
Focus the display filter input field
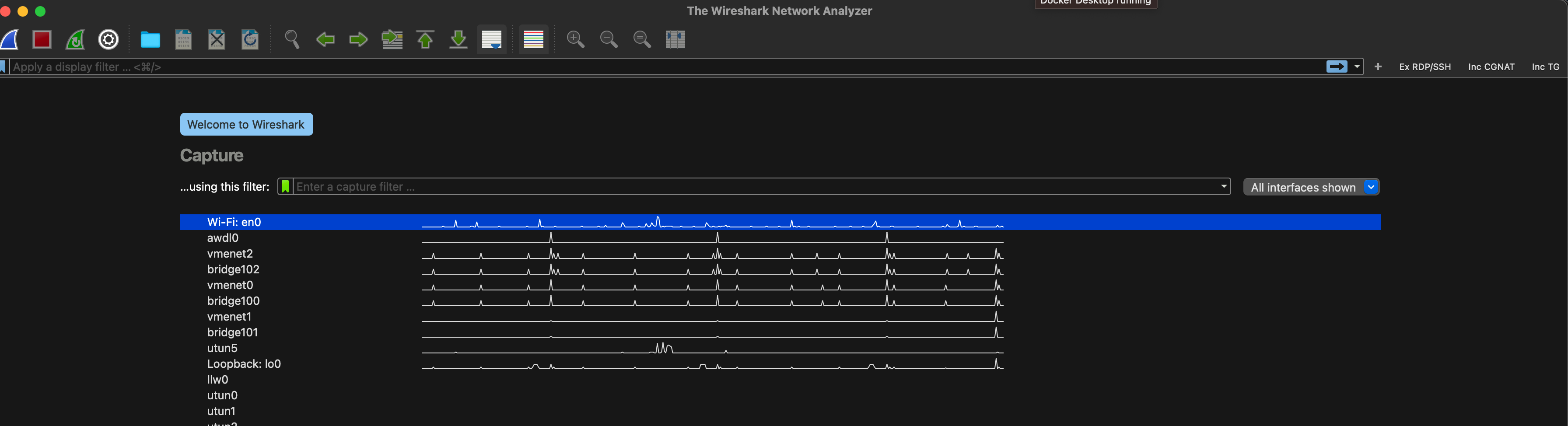point(666,67)
